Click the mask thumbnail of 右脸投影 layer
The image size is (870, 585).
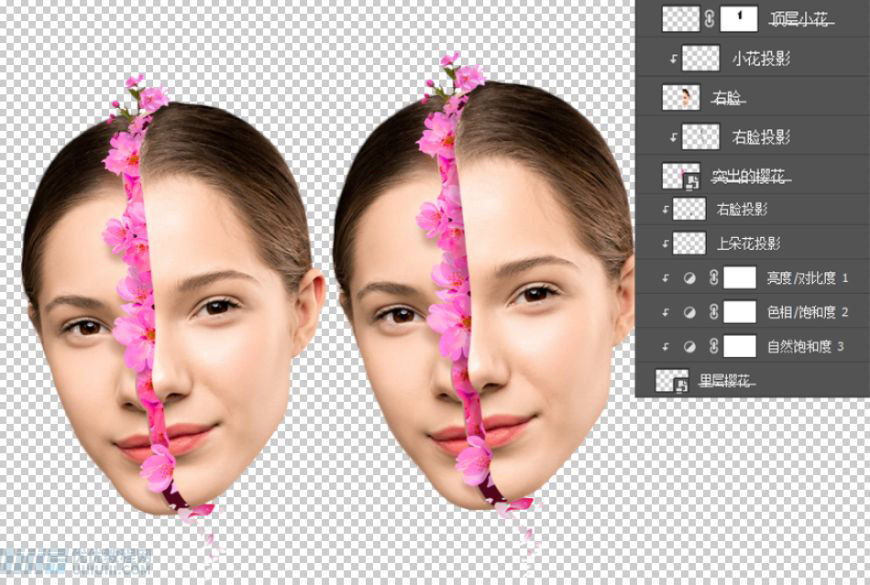[700, 135]
